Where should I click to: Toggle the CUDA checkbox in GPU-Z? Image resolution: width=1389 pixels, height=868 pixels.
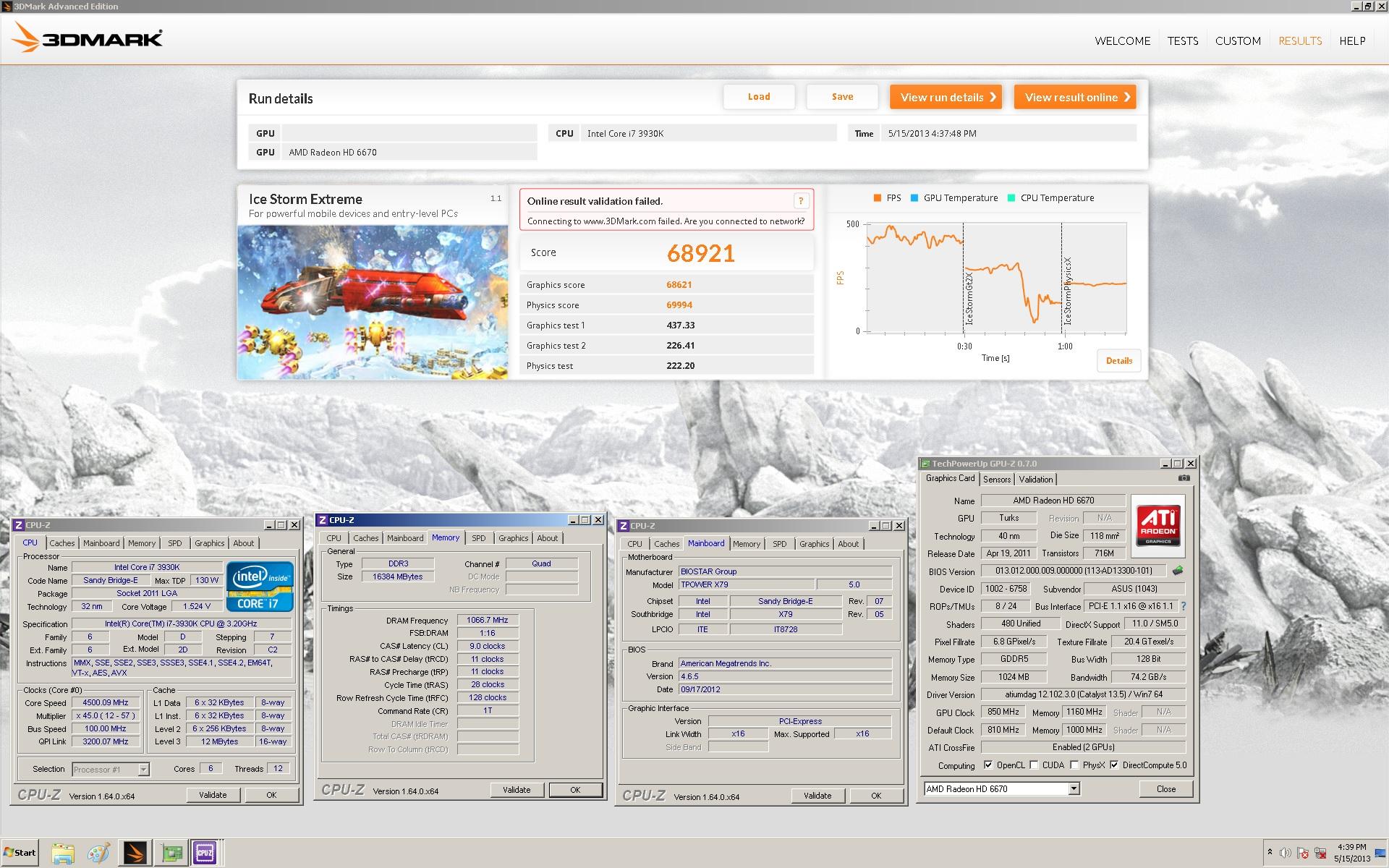[1034, 765]
